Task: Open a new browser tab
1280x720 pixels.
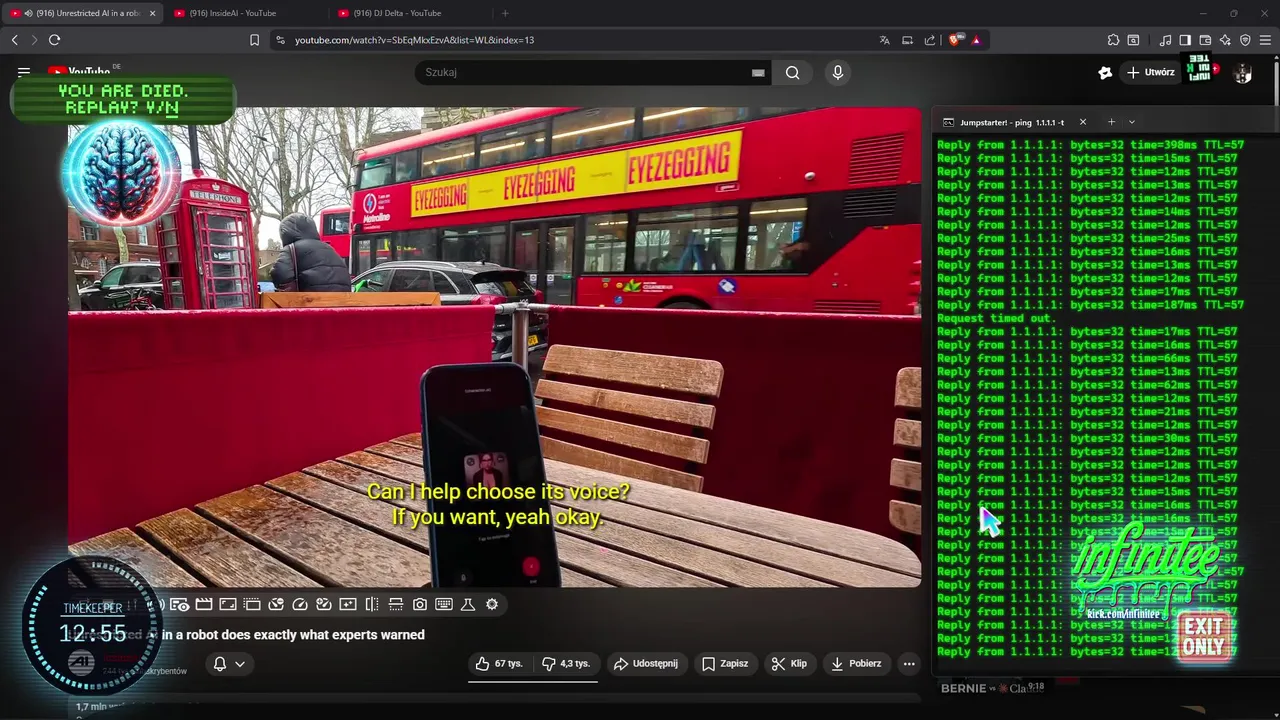Action: (x=505, y=13)
